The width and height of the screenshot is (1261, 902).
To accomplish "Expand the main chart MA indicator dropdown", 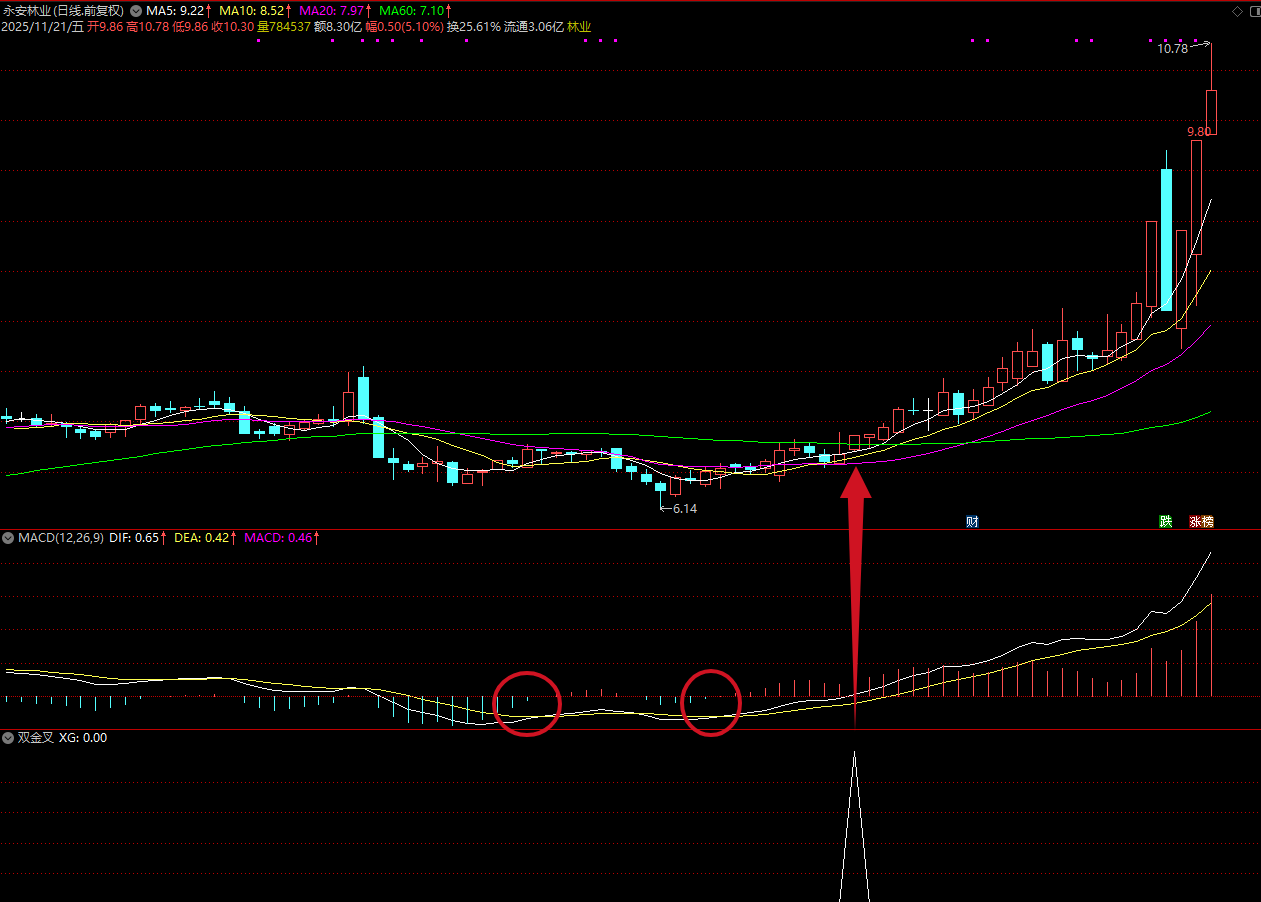I will point(136,10).
